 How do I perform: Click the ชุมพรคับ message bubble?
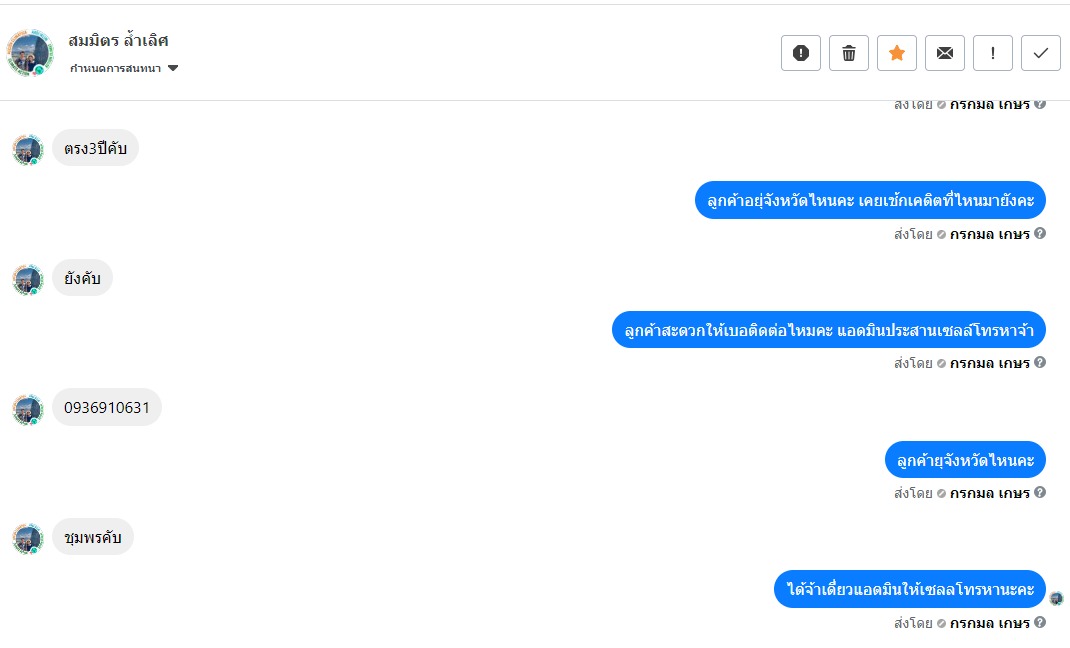[93, 537]
